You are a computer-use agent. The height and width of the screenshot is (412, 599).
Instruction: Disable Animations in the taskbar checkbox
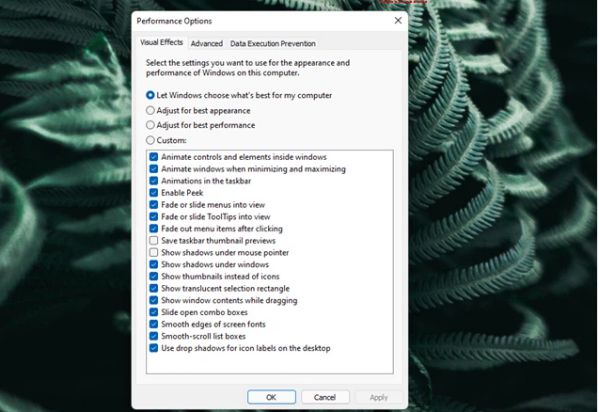tap(154, 181)
